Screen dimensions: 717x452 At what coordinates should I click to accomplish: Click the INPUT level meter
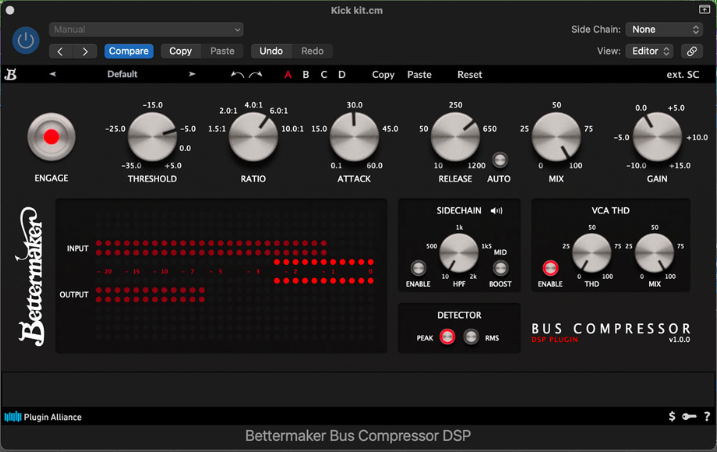[211, 248]
